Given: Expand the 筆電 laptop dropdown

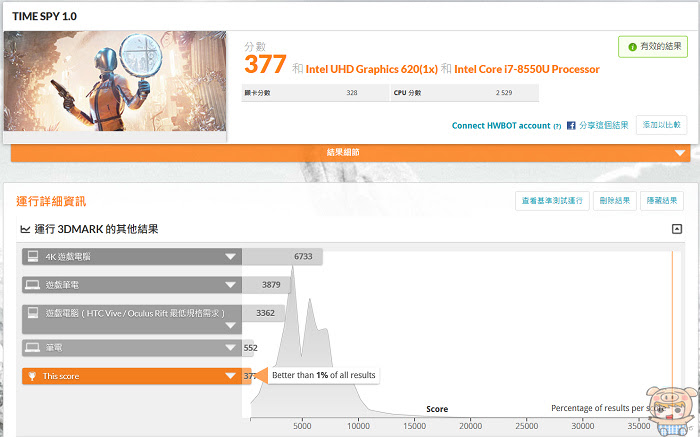Looking at the screenshot, I should point(230,348).
